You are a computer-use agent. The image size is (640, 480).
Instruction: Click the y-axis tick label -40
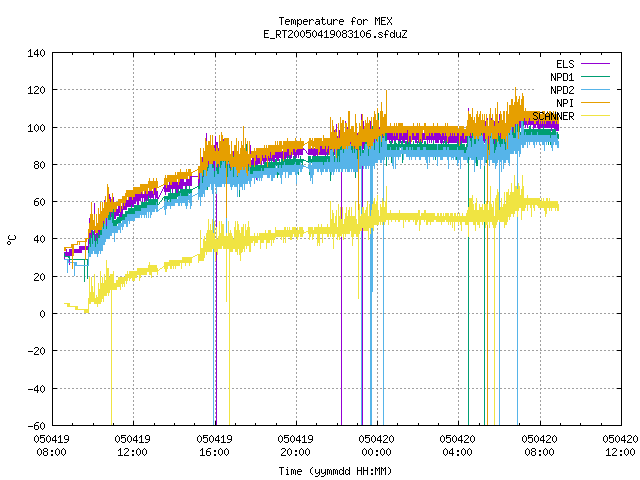click(36, 389)
